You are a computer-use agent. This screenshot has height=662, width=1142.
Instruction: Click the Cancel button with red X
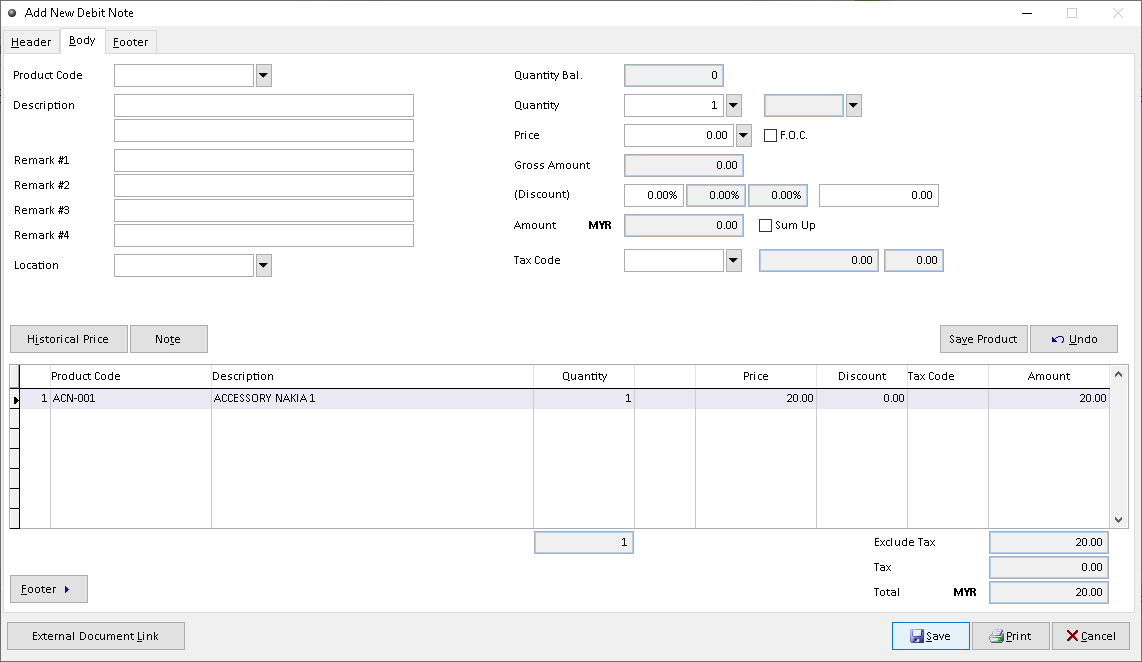(x=1090, y=636)
